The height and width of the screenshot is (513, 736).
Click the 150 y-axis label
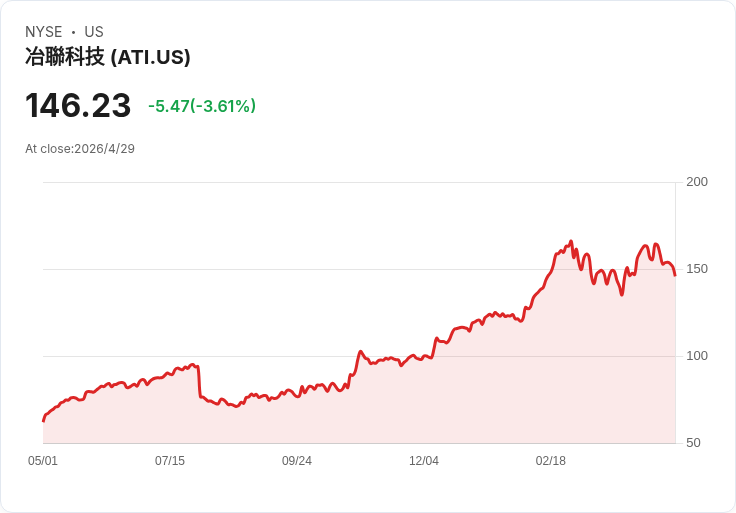click(x=697, y=269)
